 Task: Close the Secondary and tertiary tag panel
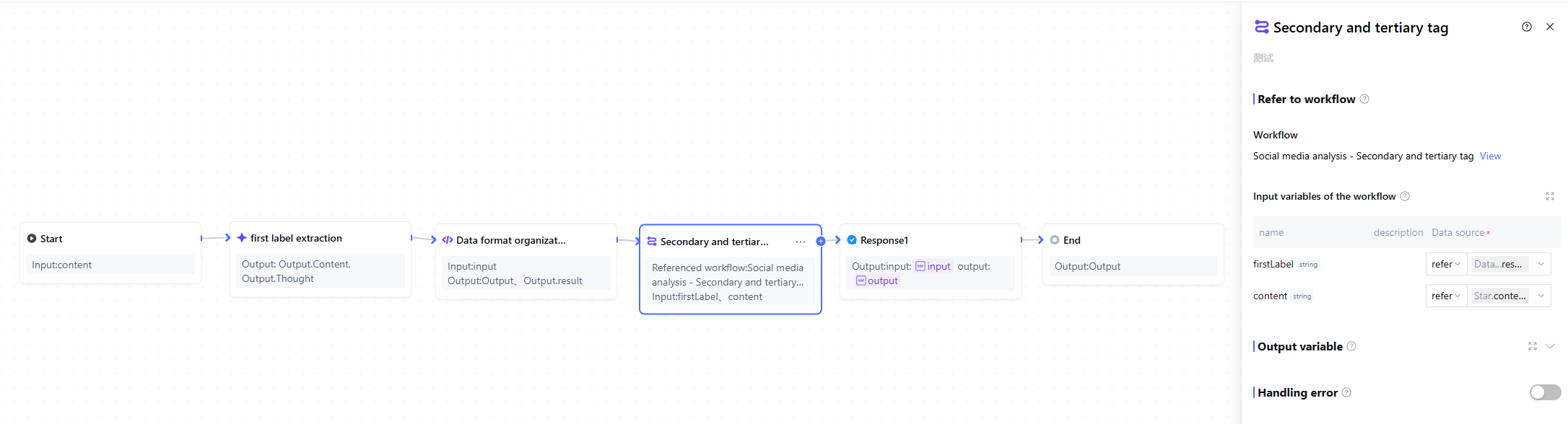(1550, 27)
